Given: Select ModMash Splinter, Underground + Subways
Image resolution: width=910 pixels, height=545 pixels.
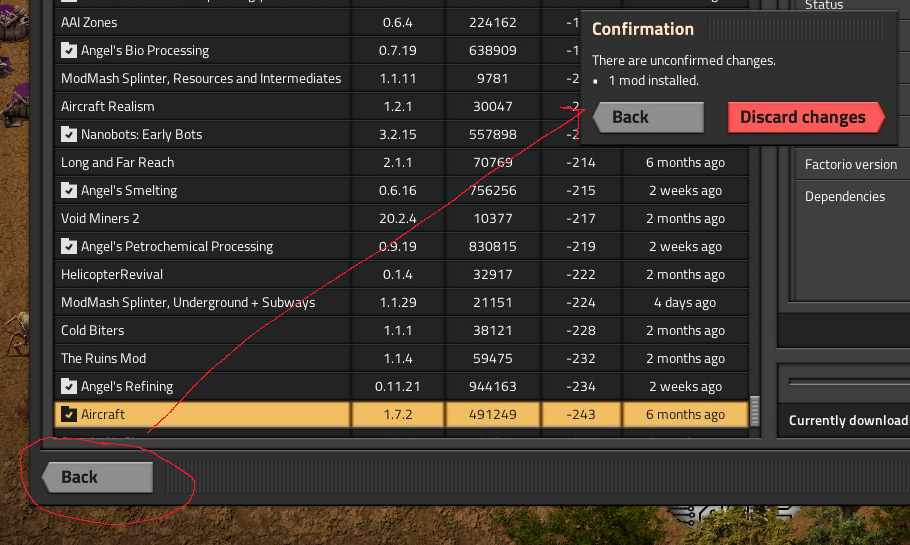Looking at the screenshot, I should (x=200, y=302).
